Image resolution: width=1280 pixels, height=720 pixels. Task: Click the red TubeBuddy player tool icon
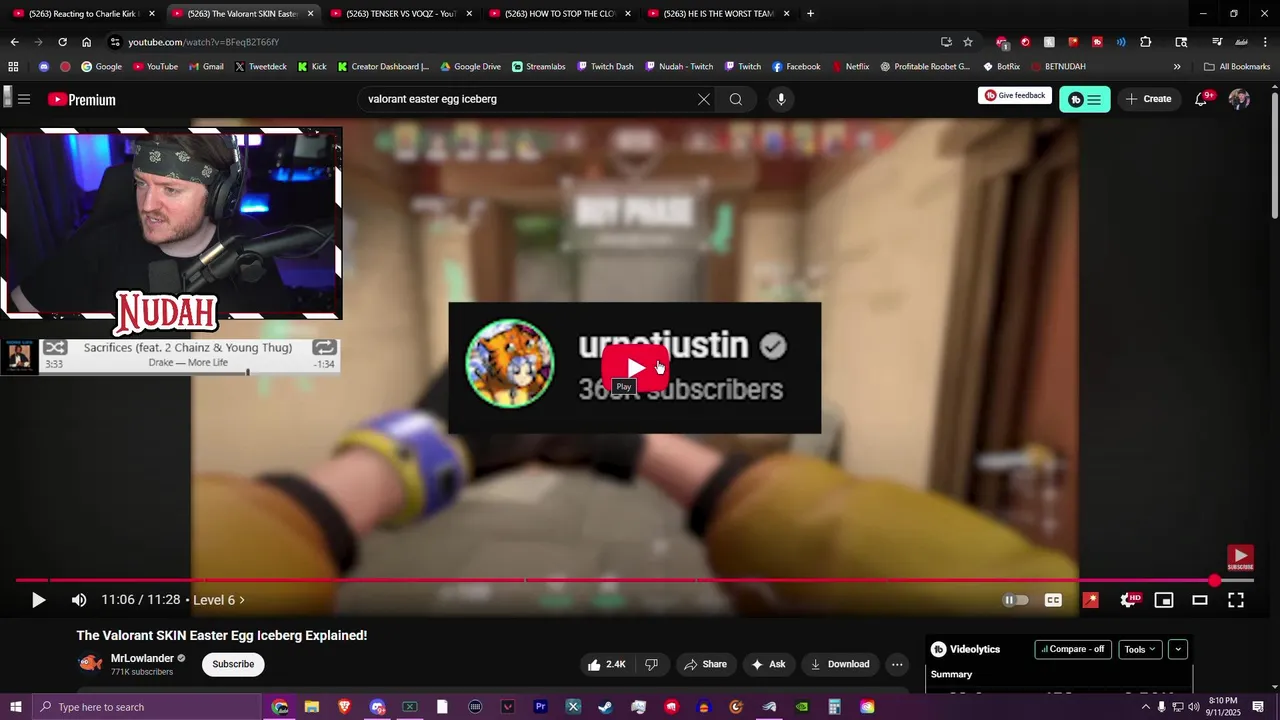point(1091,600)
